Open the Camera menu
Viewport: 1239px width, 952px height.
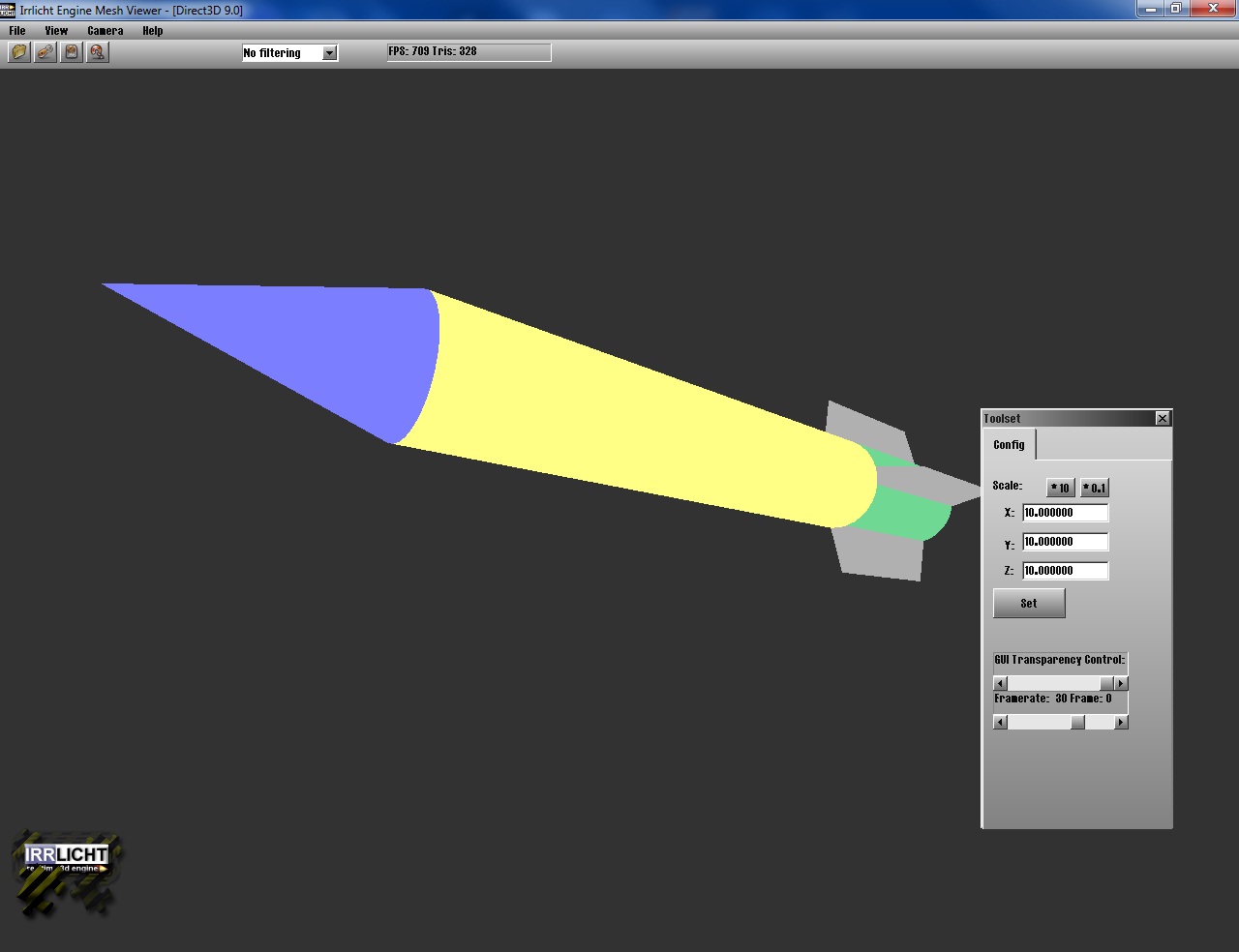(x=105, y=31)
